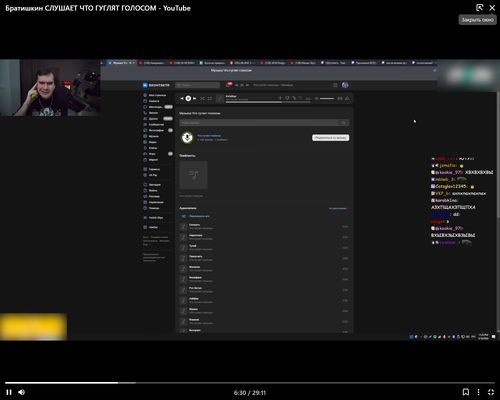Open the three-dot more options menu
The width and height of the screenshot is (500, 400).
pos(478,392)
